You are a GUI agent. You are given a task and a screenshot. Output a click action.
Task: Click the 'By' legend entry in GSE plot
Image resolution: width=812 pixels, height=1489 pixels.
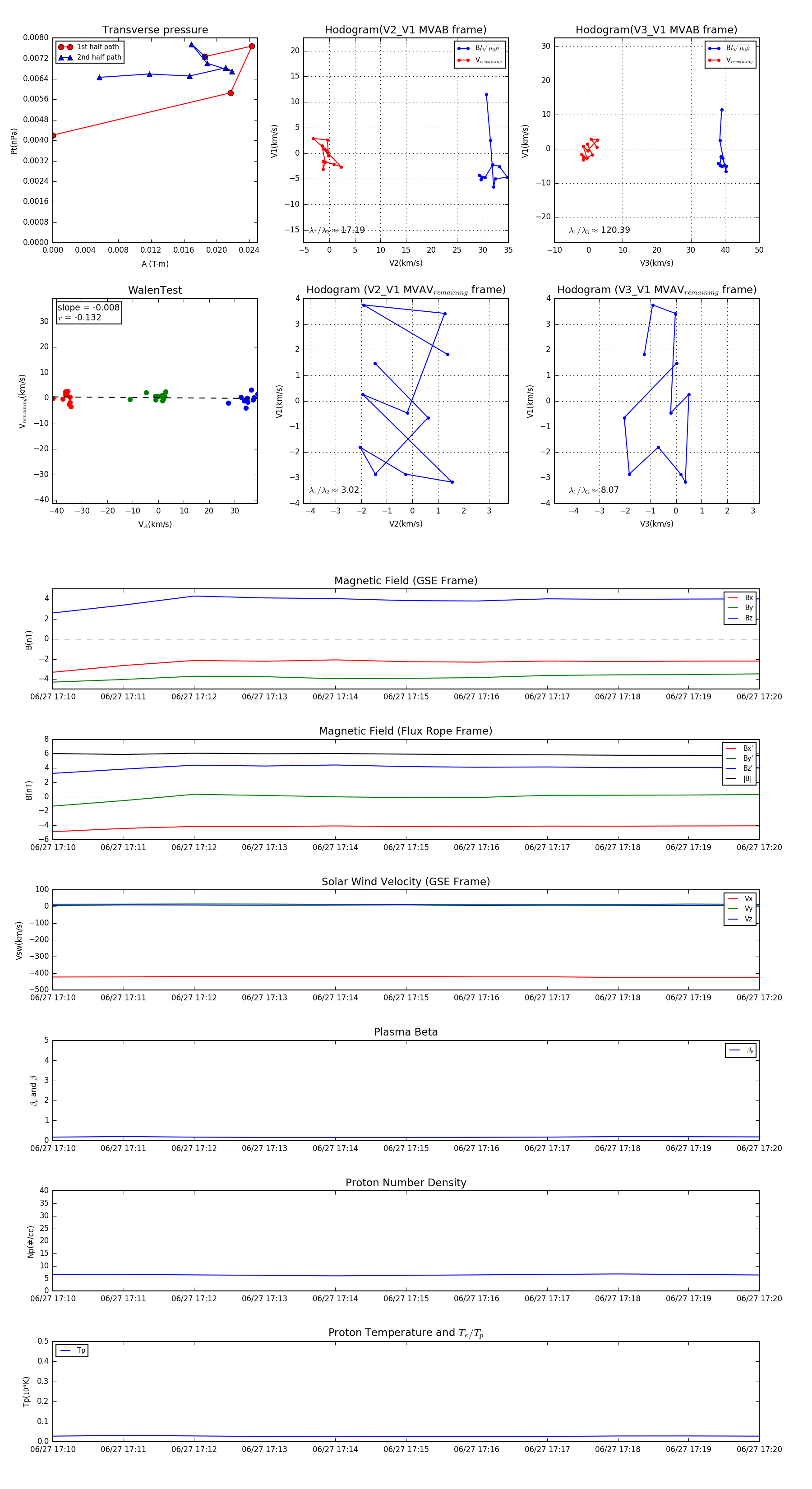(740, 607)
